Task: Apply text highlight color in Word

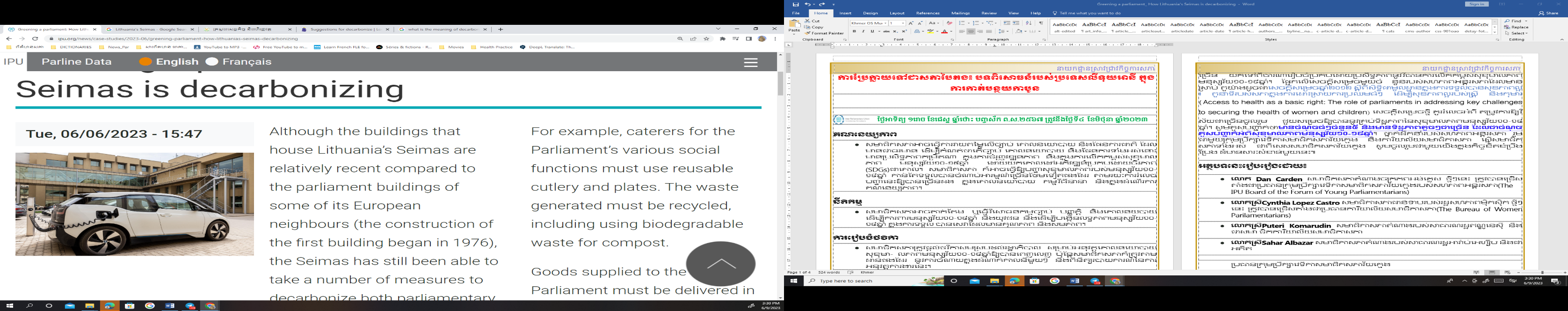Action: [x=931, y=31]
